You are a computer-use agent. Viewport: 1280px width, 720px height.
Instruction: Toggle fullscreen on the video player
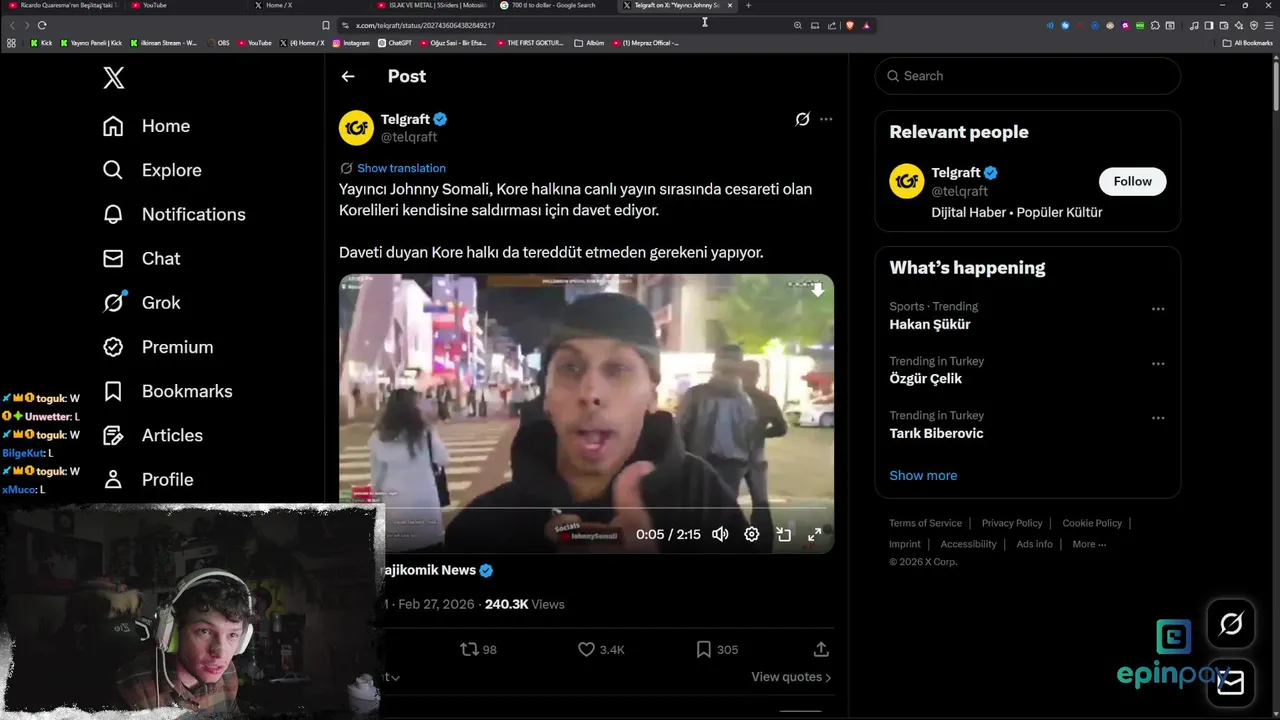[815, 535]
